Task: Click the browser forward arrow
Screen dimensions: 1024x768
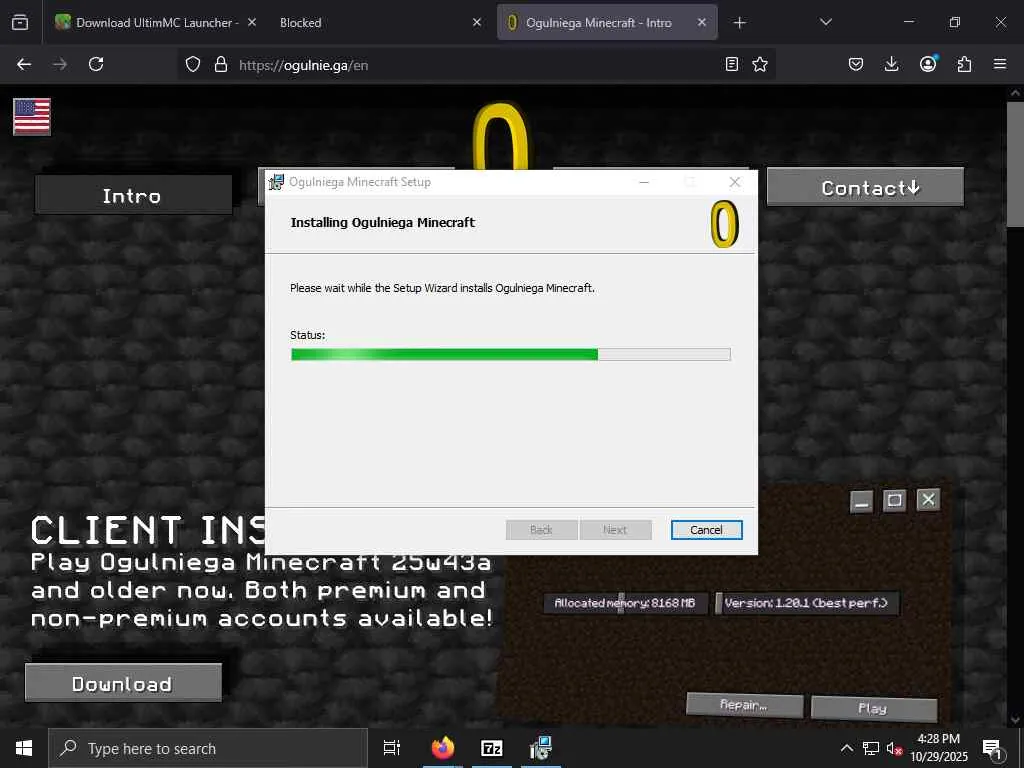Action: (59, 64)
